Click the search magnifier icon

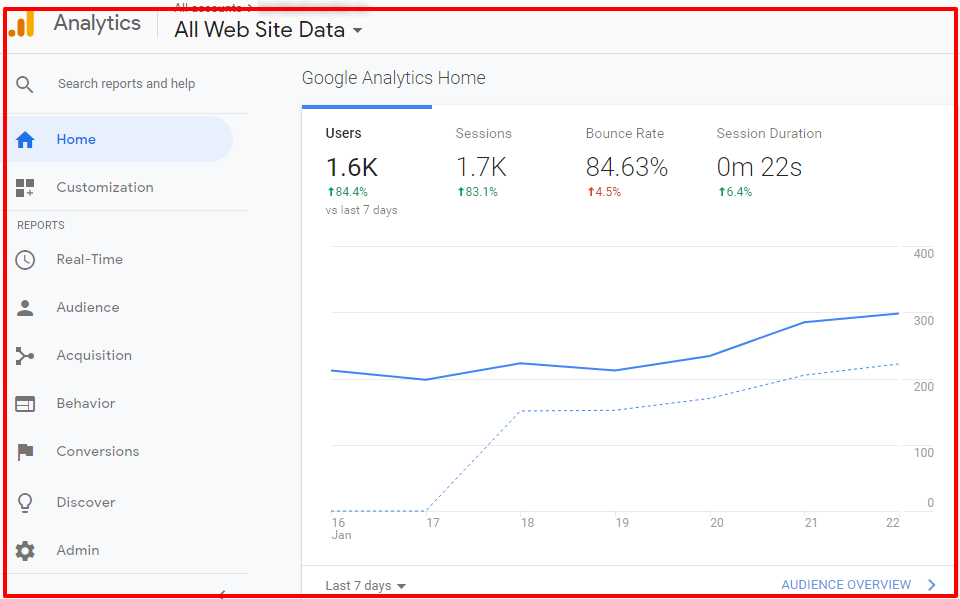(24, 84)
